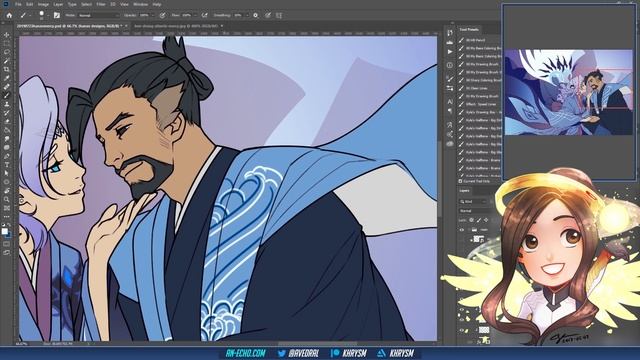The image size is (640, 360).
Task: Select the Move tool in the toolbar
Action: click(x=7, y=35)
